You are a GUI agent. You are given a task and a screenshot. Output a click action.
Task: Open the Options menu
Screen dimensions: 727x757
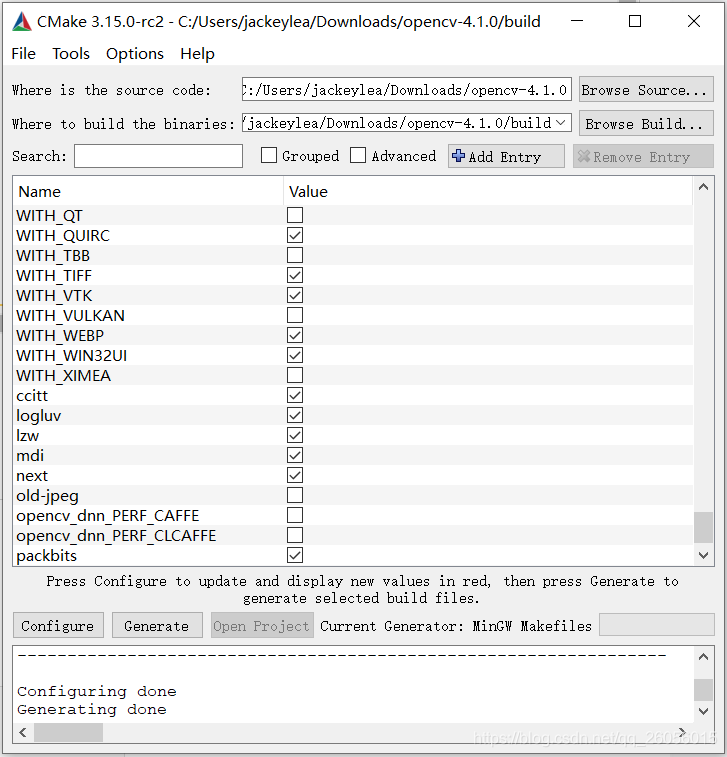(135, 54)
